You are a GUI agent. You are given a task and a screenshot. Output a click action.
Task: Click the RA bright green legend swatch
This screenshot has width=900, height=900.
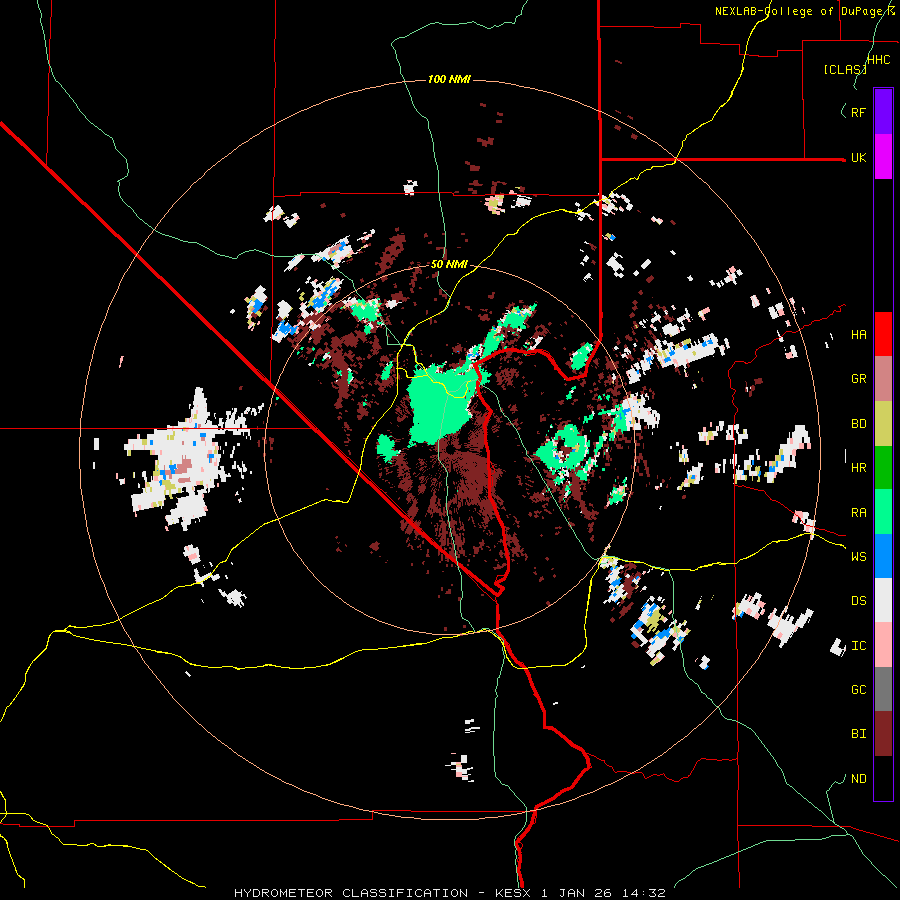883,512
